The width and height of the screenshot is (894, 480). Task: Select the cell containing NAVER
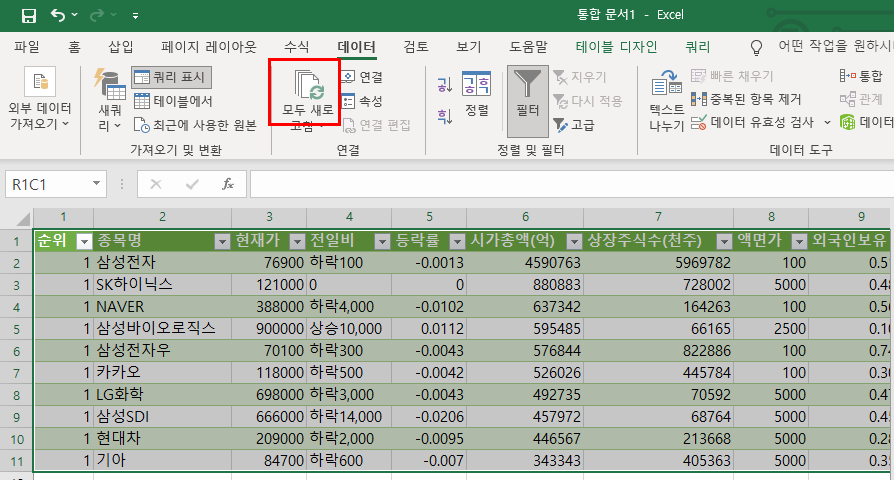pyautogui.click(x=162, y=307)
